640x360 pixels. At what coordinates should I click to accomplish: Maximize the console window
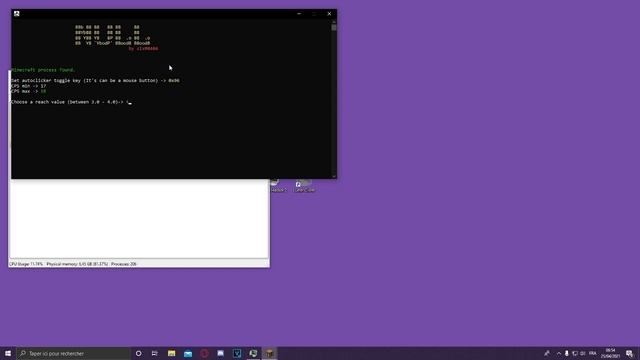tap(314, 13)
